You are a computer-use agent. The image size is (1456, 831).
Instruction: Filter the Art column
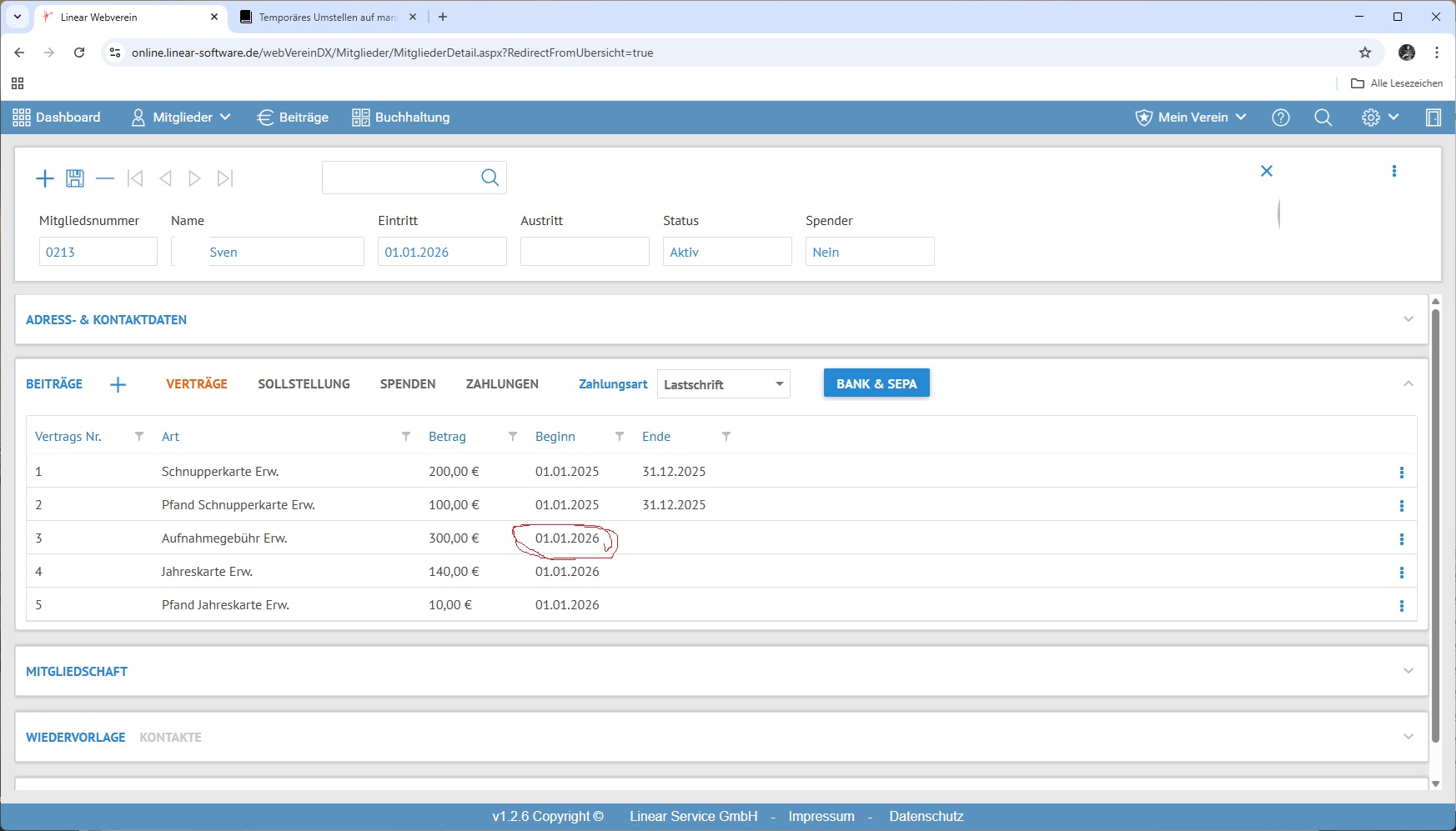(406, 437)
